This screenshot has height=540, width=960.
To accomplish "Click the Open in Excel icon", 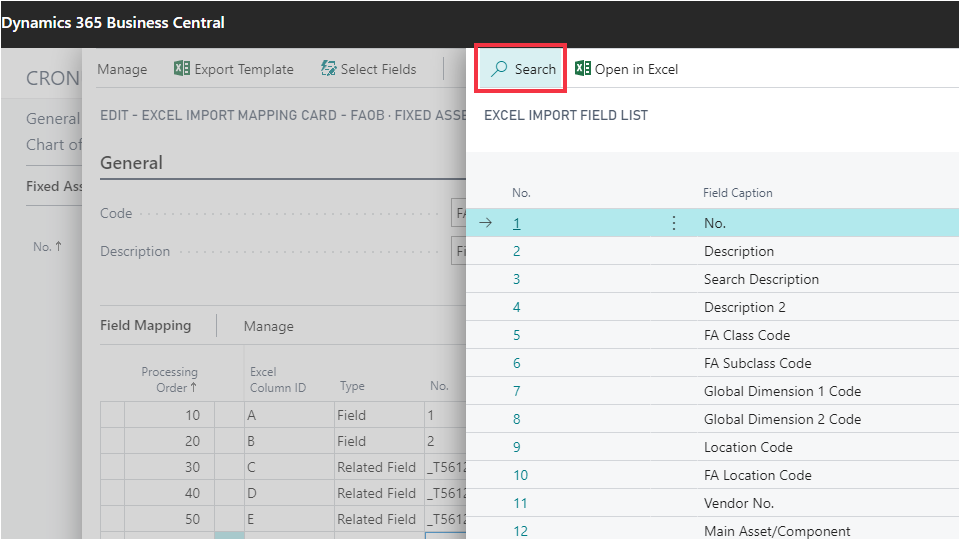I will (x=583, y=69).
